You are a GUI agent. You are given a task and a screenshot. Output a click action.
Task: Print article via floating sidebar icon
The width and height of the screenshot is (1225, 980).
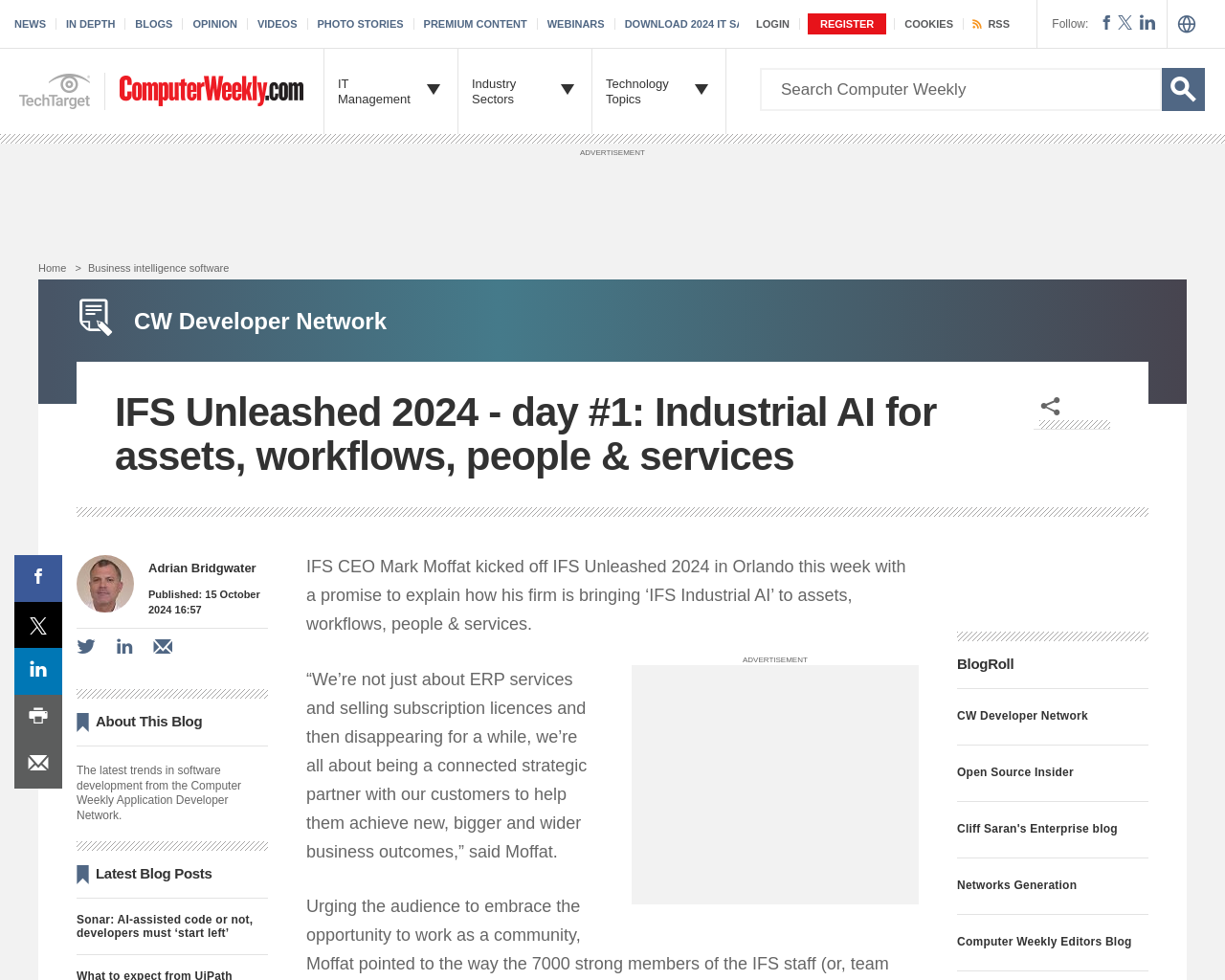[38, 717]
